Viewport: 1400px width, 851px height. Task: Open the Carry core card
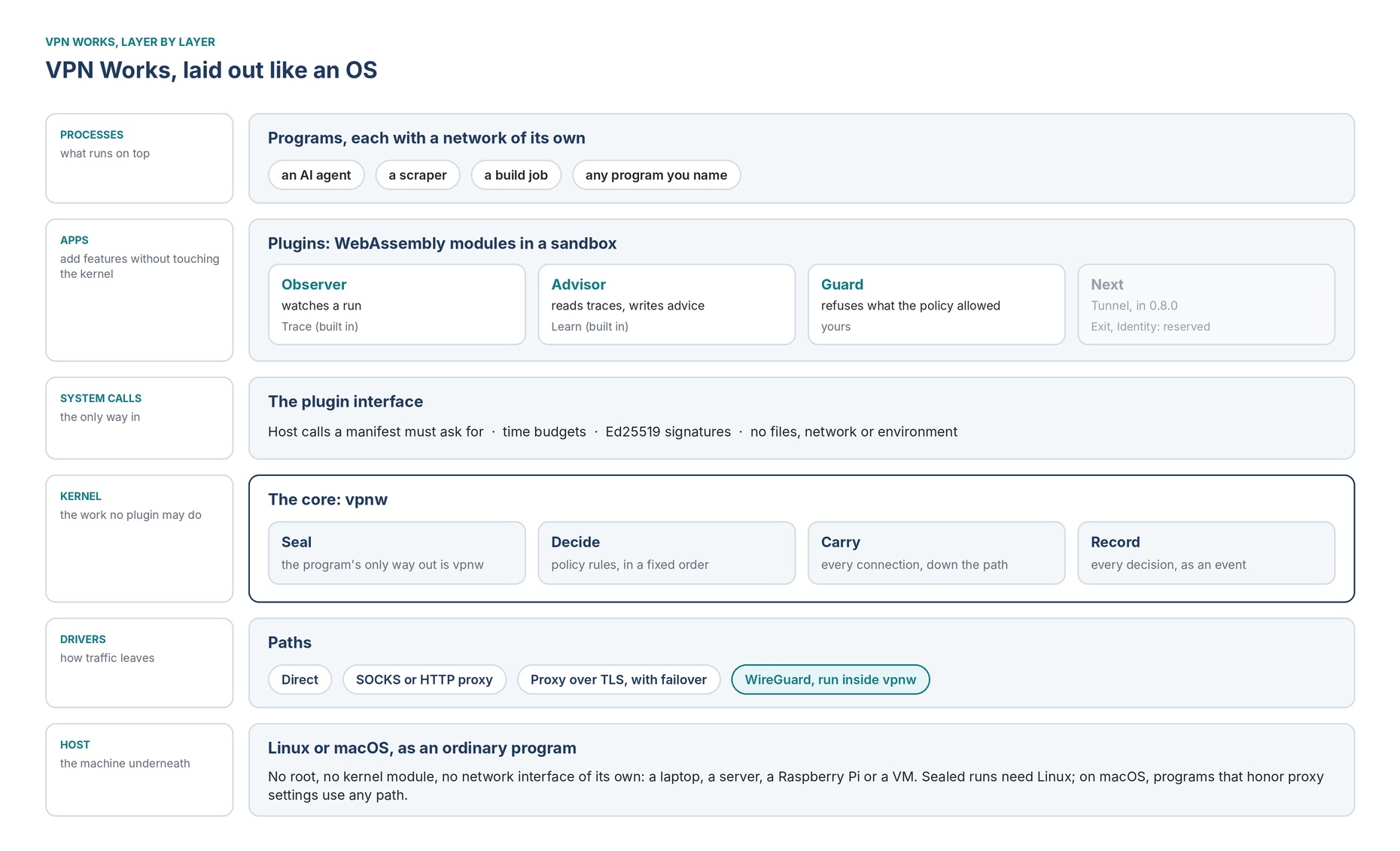936,553
